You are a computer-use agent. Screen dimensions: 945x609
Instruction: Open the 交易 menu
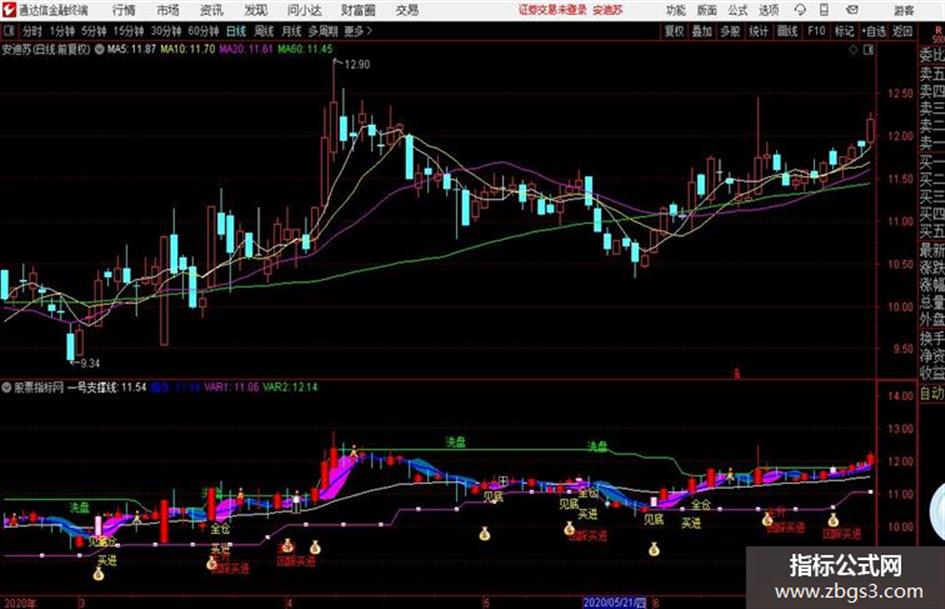(407, 10)
